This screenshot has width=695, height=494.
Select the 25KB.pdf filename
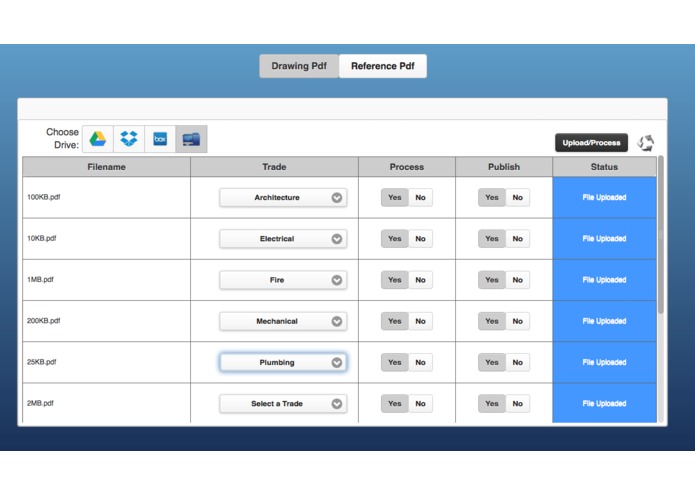(x=42, y=362)
